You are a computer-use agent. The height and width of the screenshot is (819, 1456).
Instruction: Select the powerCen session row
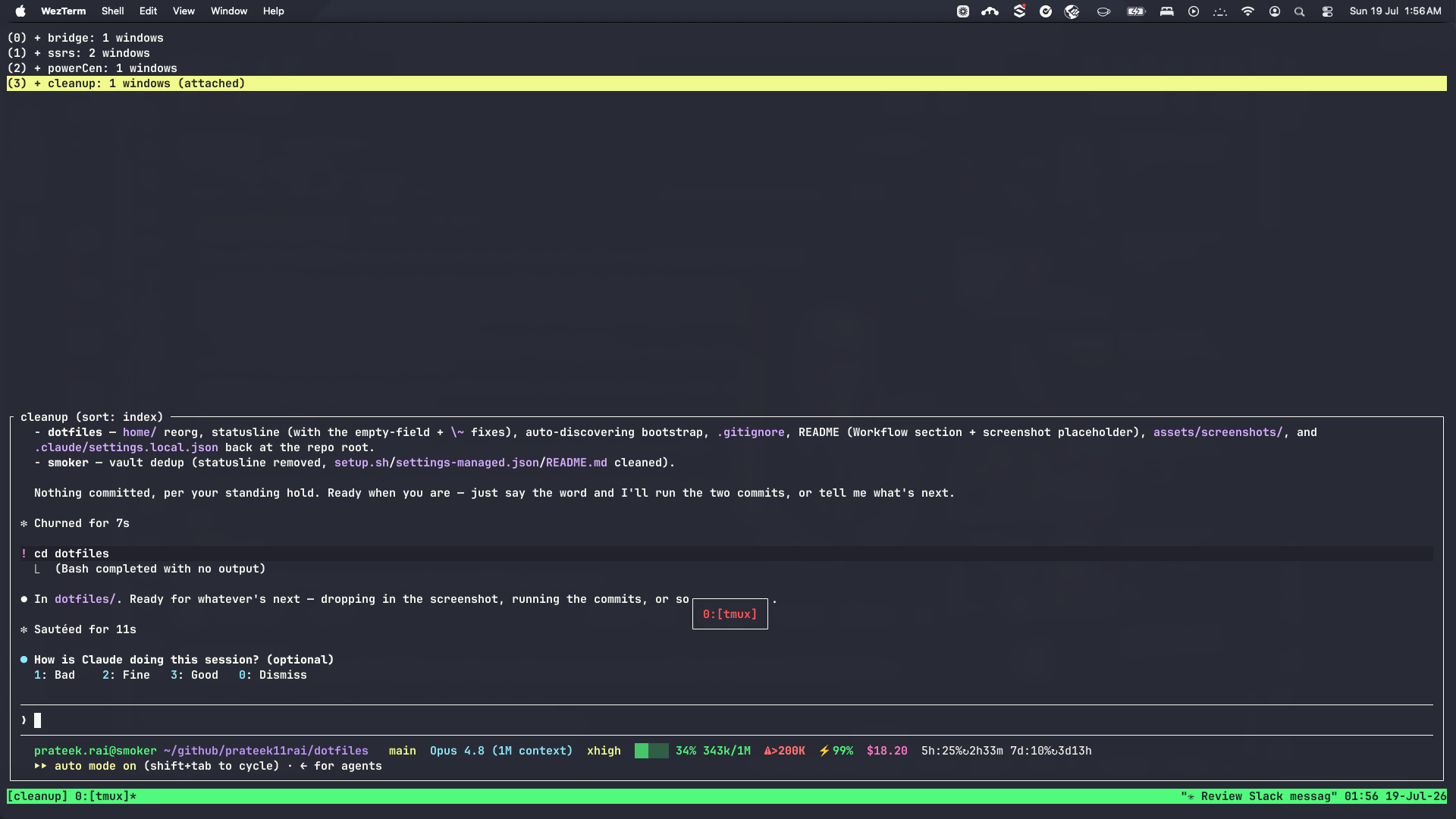pos(726,68)
